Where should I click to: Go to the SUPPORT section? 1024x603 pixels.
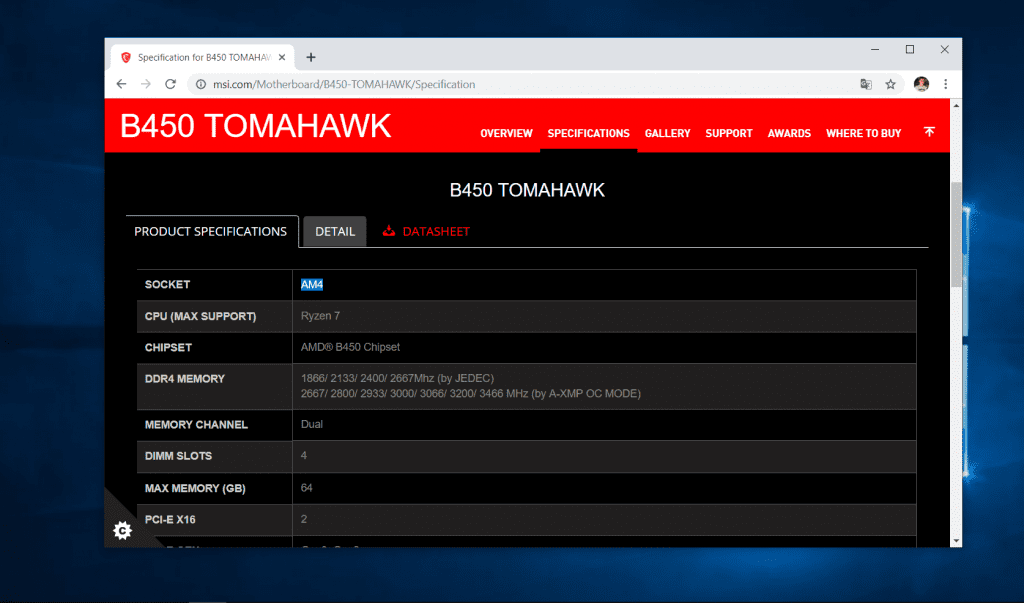729,133
